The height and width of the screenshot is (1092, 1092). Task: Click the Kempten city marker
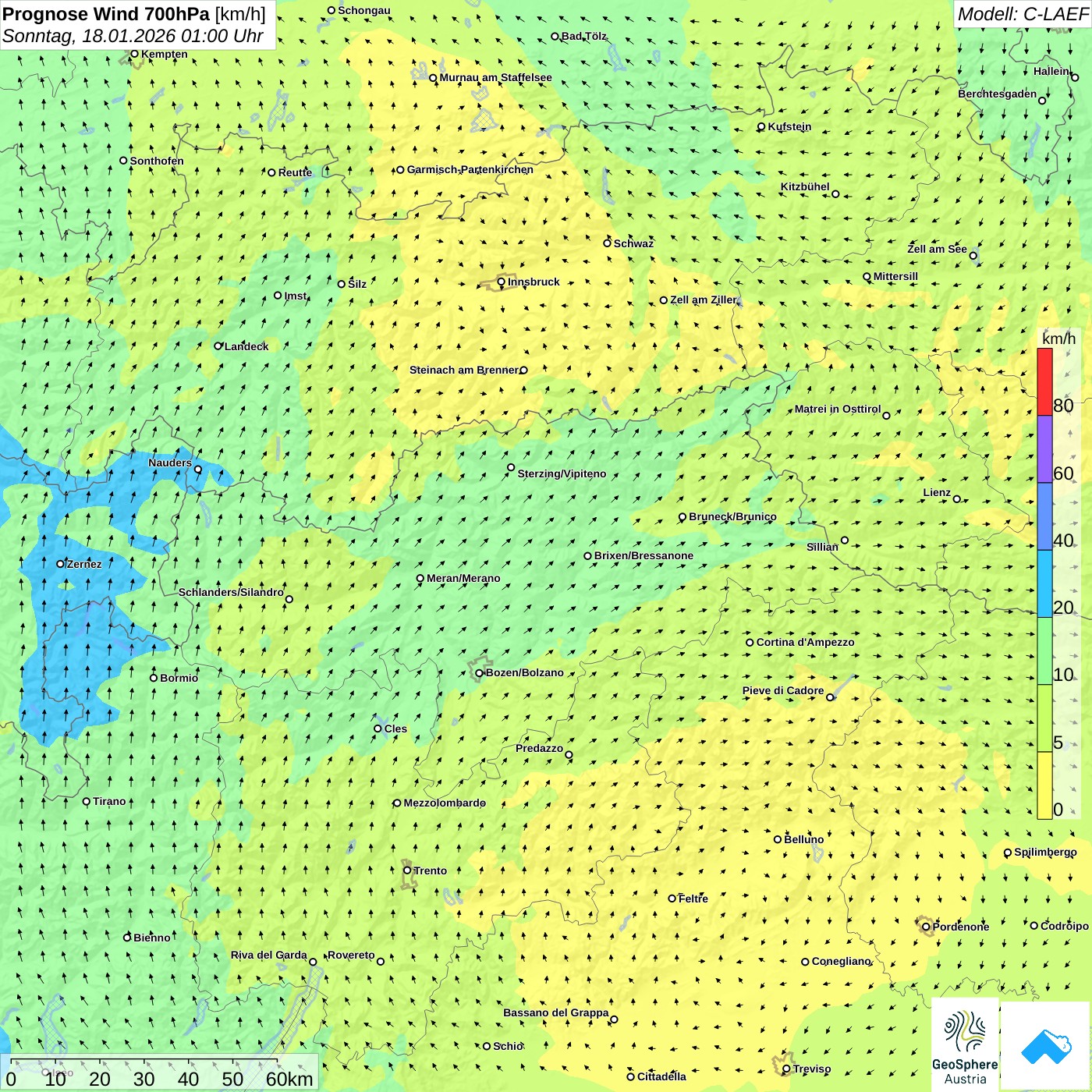(134, 55)
